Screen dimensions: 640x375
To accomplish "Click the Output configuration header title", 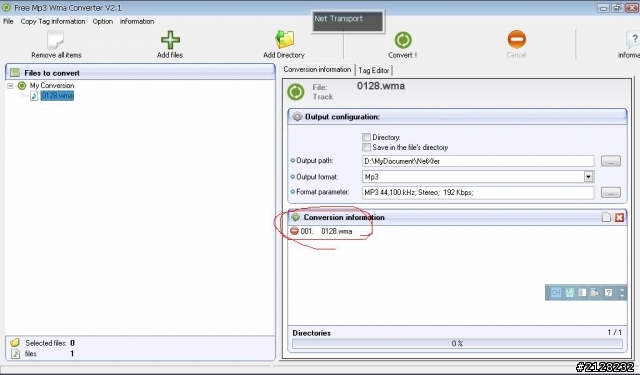I will tap(342, 117).
